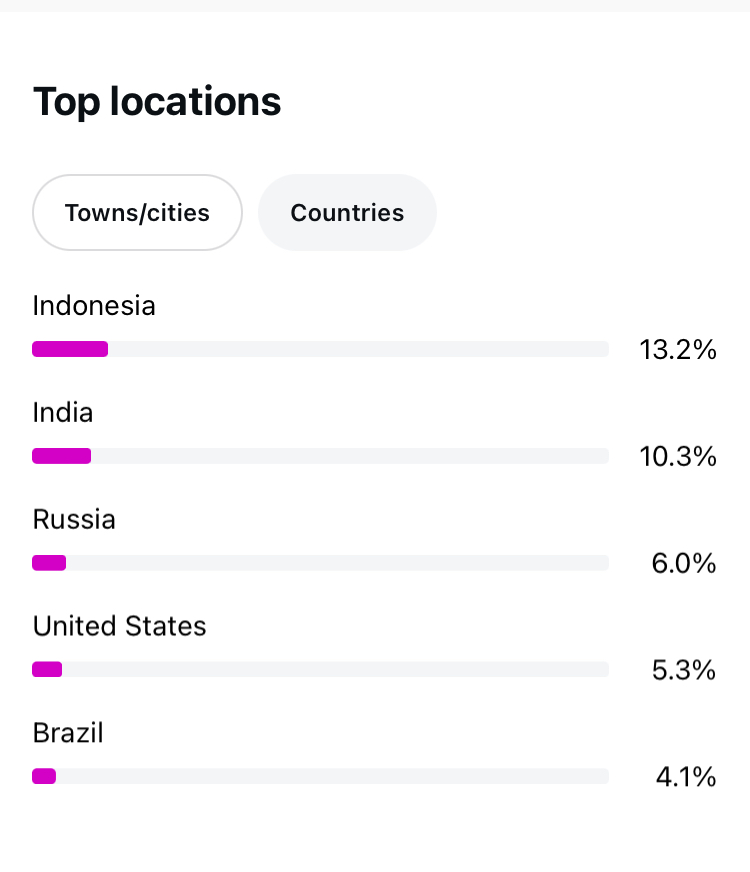The height and width of the screenshot is (872, 750).
Task: Switch to the Towns/cities tab
Action: coord(137,213)
